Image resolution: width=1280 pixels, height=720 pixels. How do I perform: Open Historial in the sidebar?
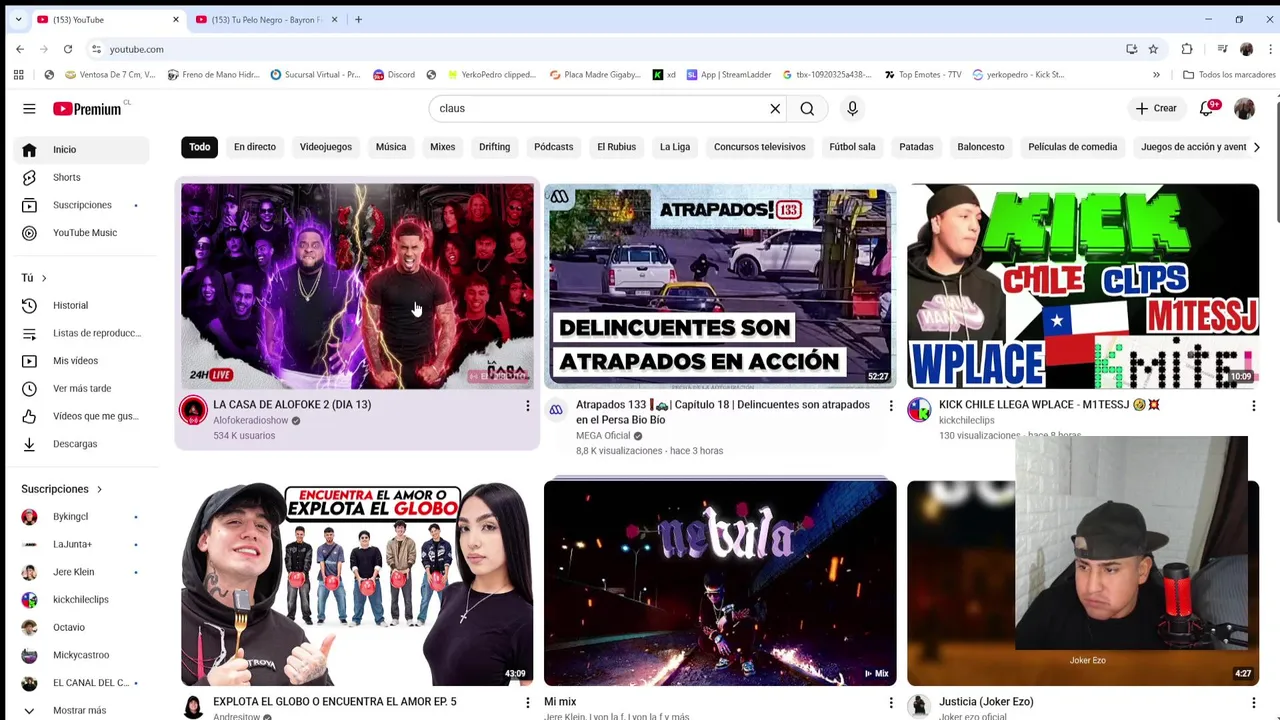tap(82, 305)
